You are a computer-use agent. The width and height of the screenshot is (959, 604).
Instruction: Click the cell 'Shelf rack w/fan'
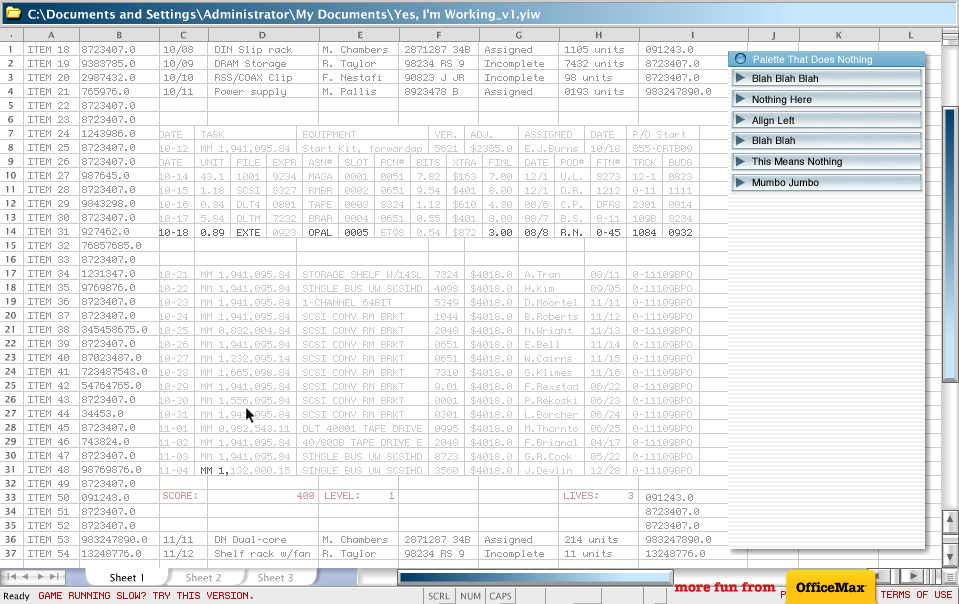[263, 554]
